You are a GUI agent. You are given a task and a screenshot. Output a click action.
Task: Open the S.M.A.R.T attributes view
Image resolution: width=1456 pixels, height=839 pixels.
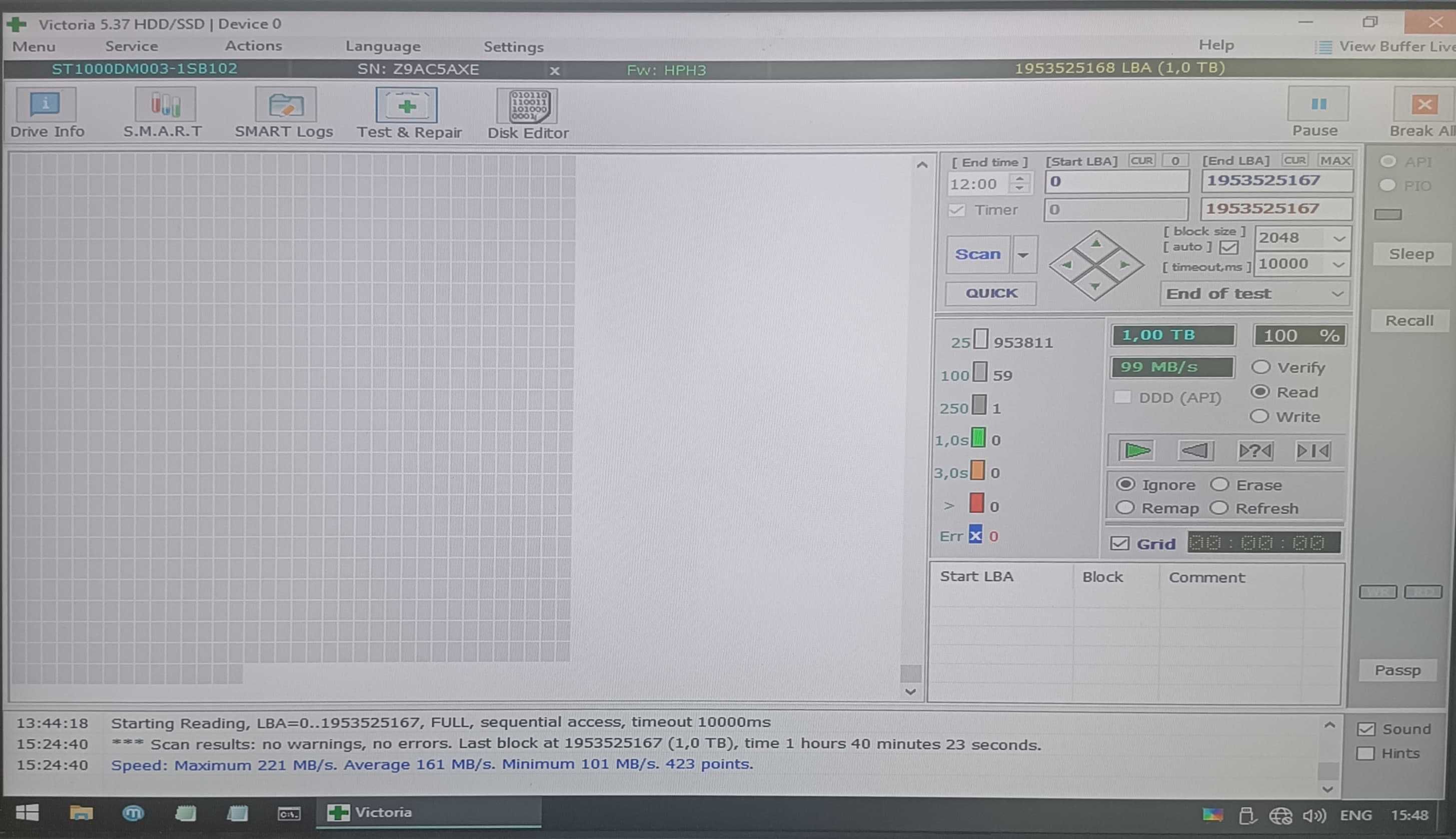click(x=165, y=105)
